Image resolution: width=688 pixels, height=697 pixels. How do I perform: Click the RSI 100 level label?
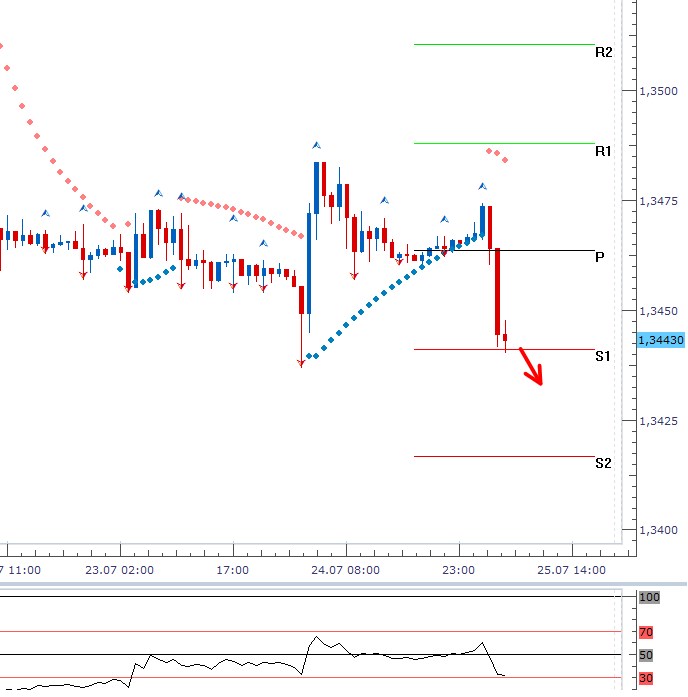coord(649,597)
